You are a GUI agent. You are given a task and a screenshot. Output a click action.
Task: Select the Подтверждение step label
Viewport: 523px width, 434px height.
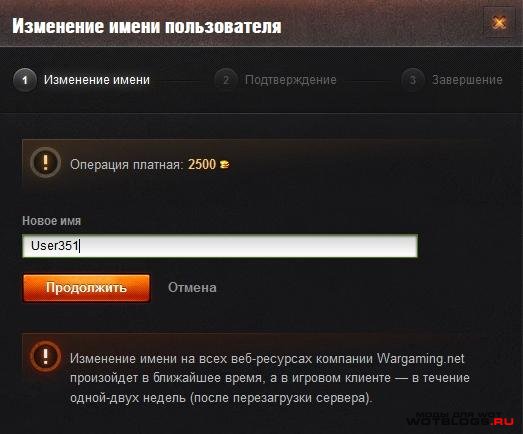click(x=291, y=80)
